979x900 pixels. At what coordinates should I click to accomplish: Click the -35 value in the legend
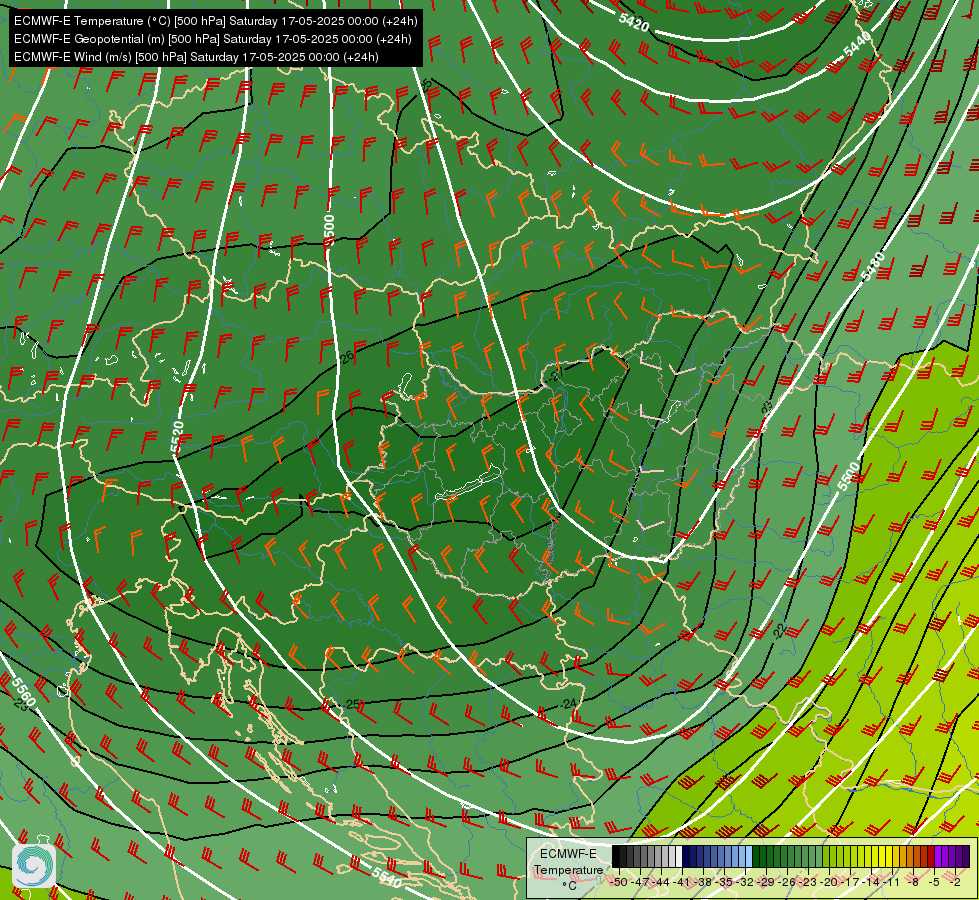(724, 882)
